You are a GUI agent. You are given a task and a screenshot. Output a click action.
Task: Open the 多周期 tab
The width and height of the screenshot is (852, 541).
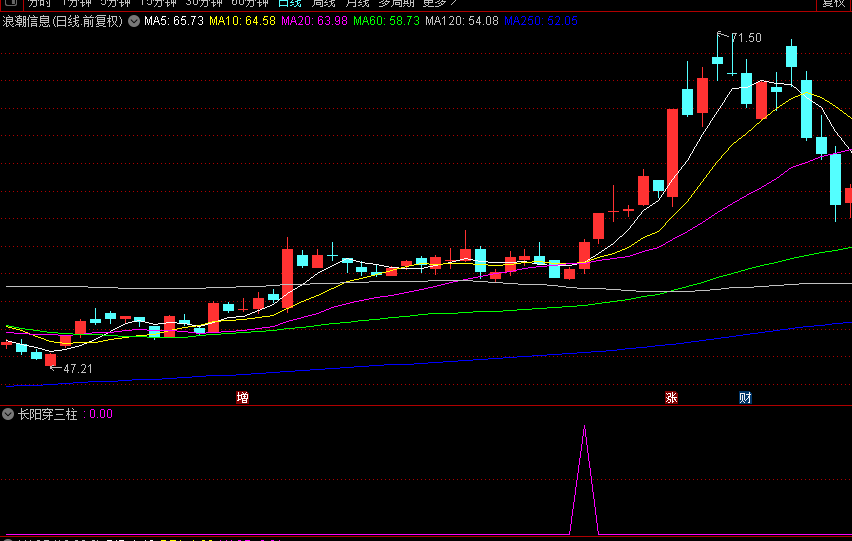tap(397, 3)
